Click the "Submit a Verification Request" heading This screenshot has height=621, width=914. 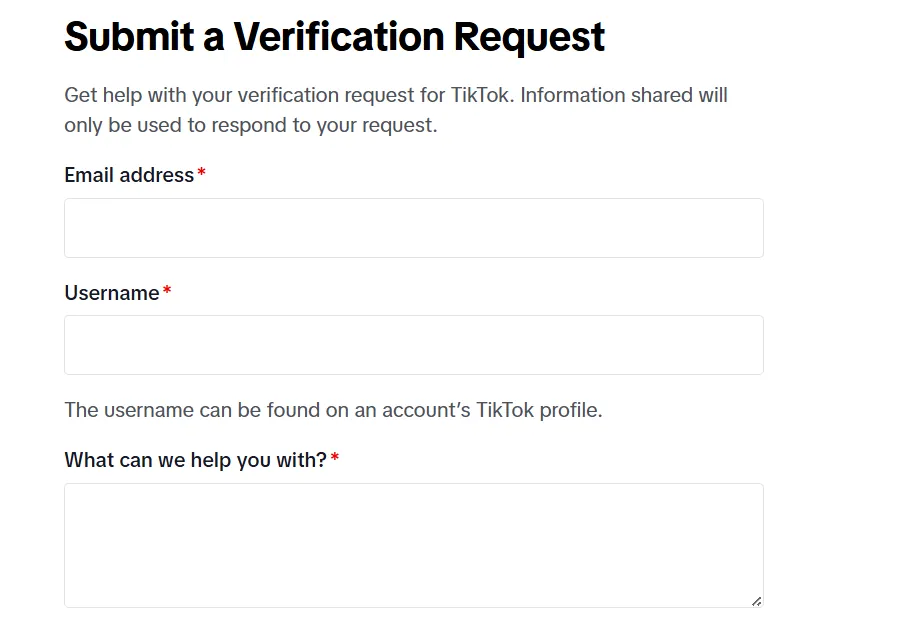[334, 37]
